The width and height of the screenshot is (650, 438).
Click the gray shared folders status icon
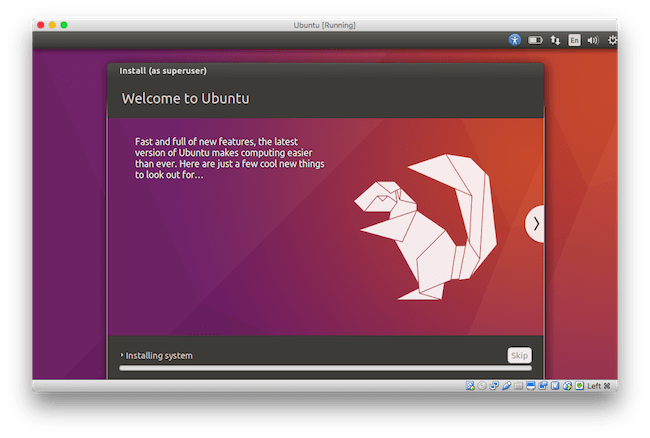(518, 386)
